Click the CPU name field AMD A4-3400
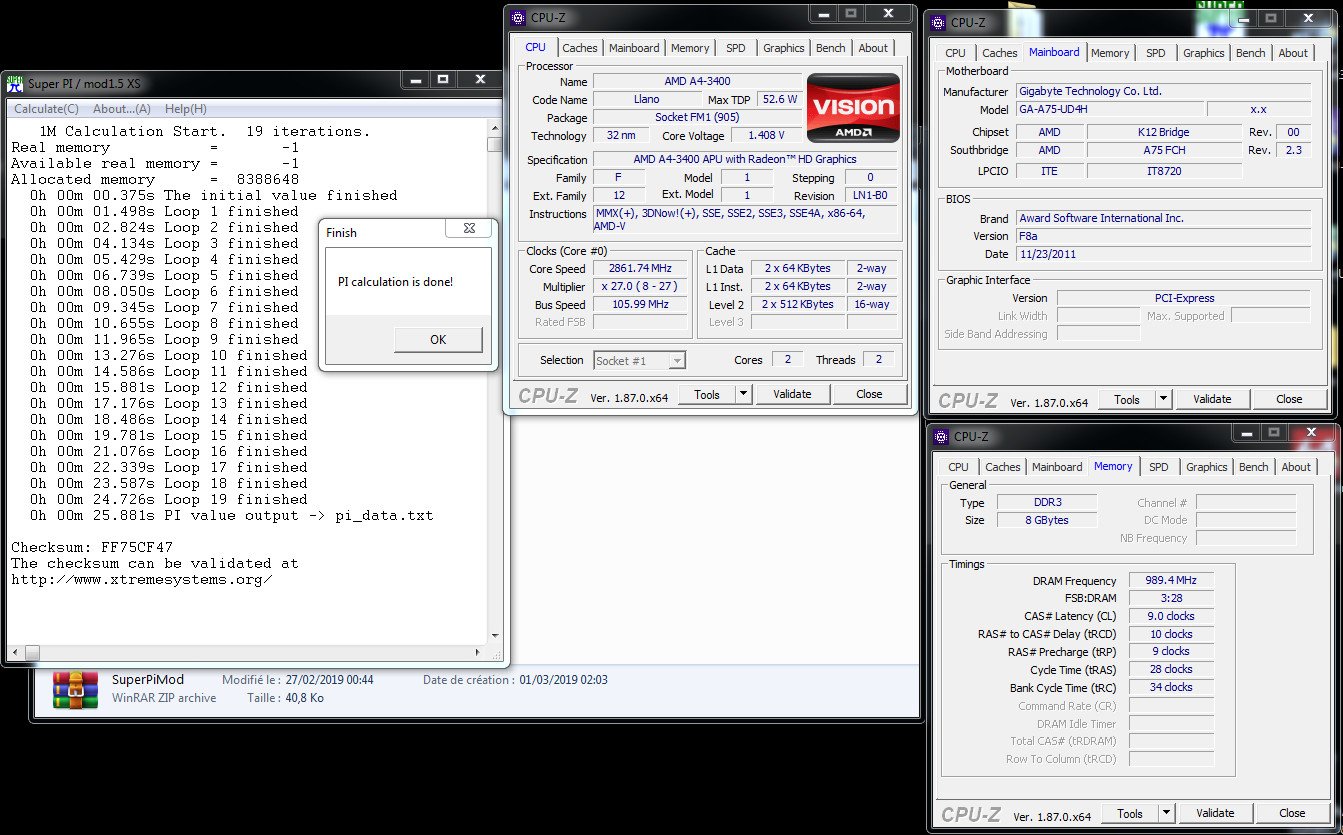This screenshot has width=1343, height=835. point(697,81)
